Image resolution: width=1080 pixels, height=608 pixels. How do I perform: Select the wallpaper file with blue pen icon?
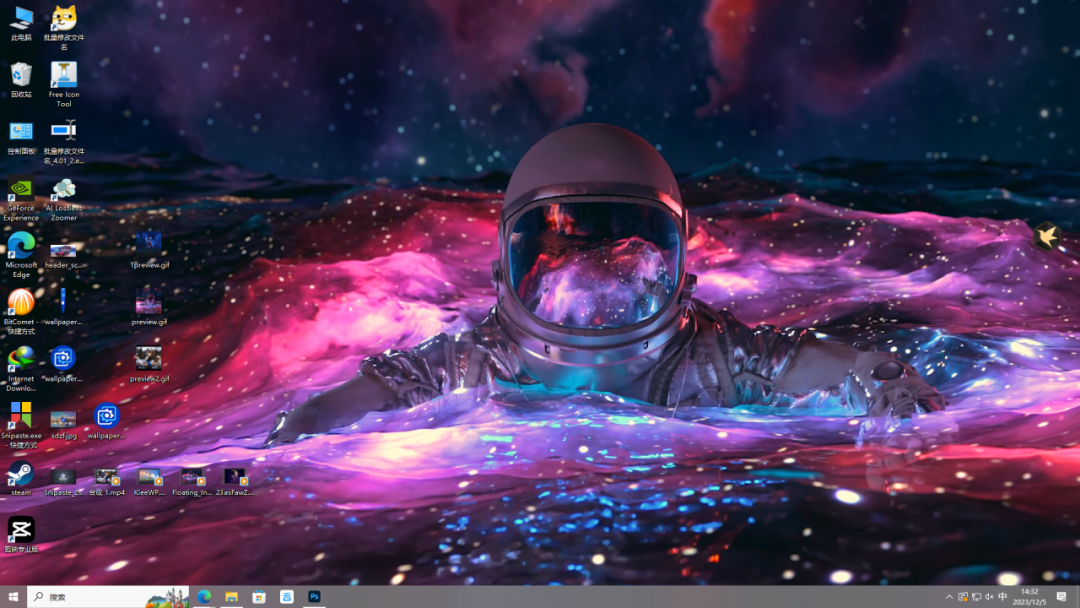[x=63, y=307]
